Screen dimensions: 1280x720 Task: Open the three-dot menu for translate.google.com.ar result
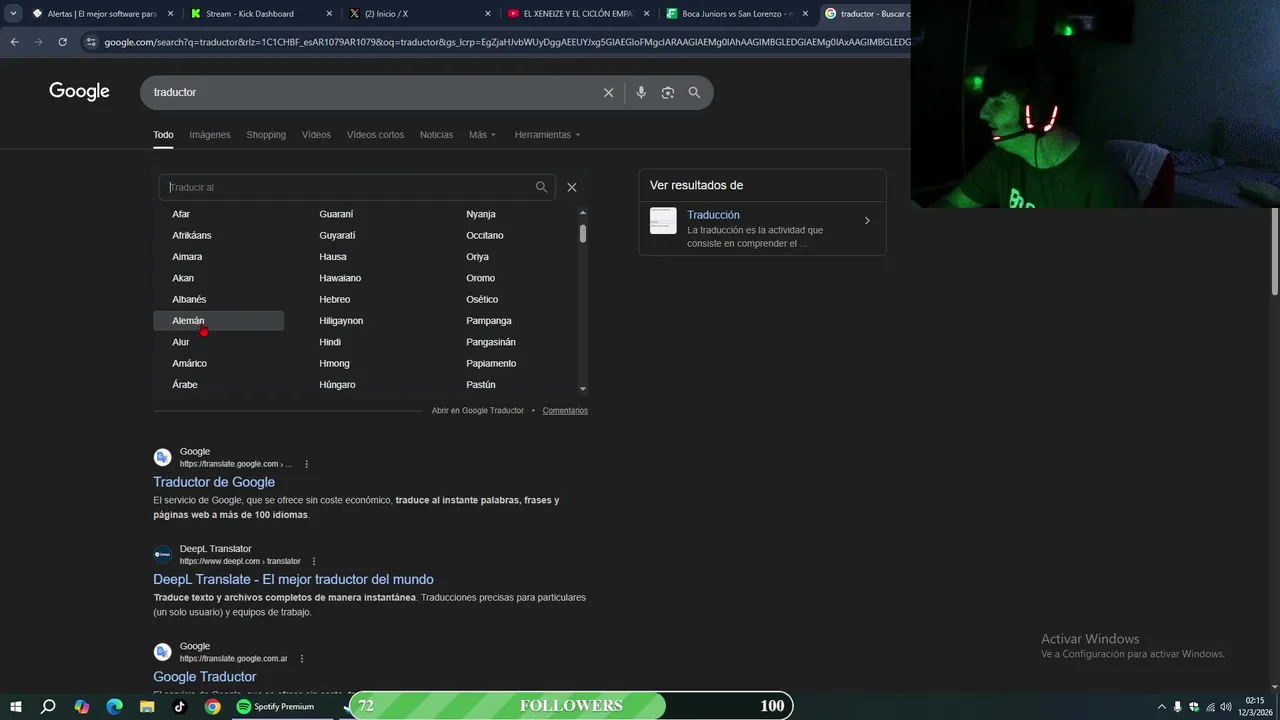pyautogui.click(x=302, y=658)
